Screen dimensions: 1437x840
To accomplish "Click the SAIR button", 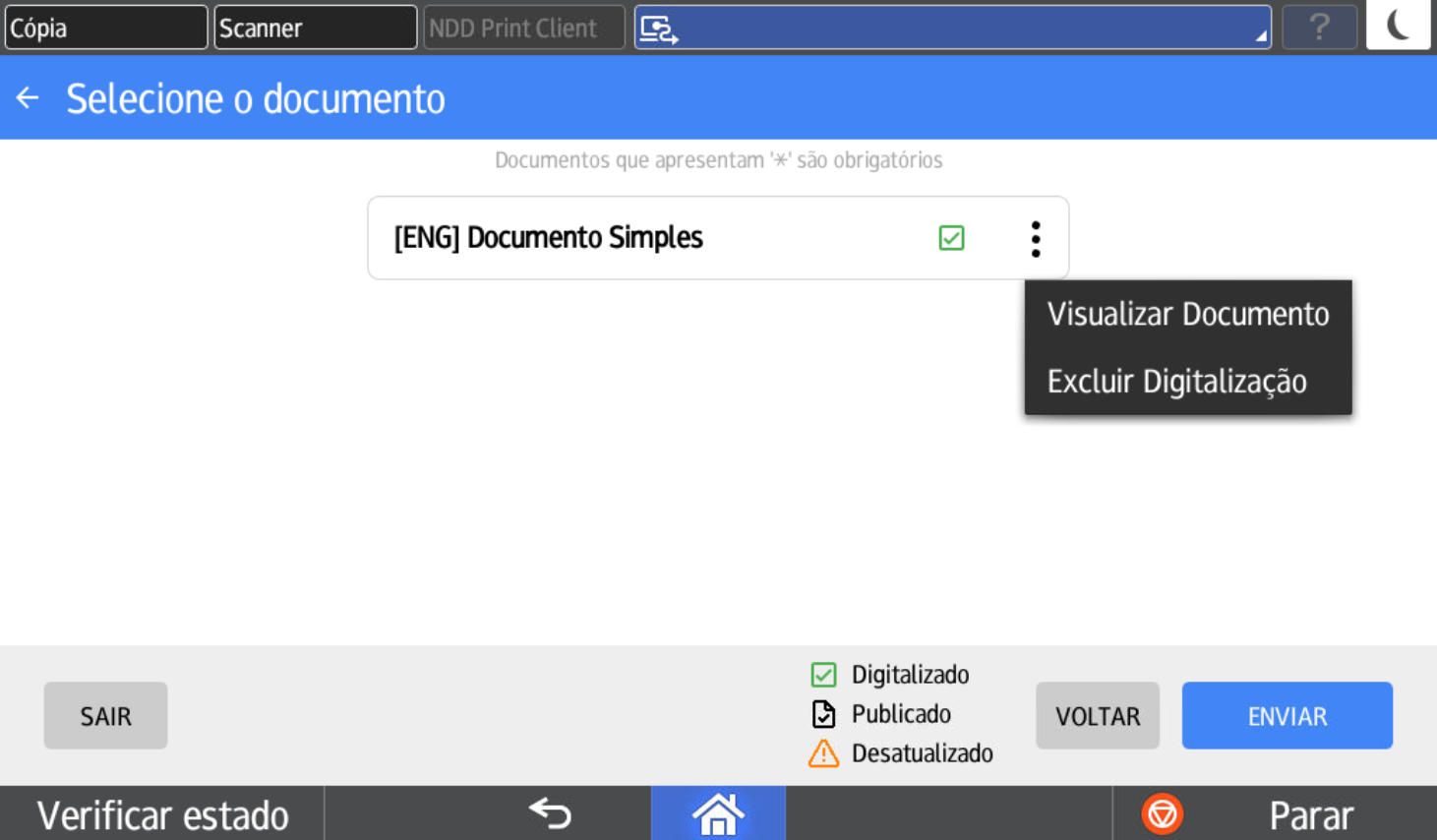I will pyautogui.click(x=105, y=716).
